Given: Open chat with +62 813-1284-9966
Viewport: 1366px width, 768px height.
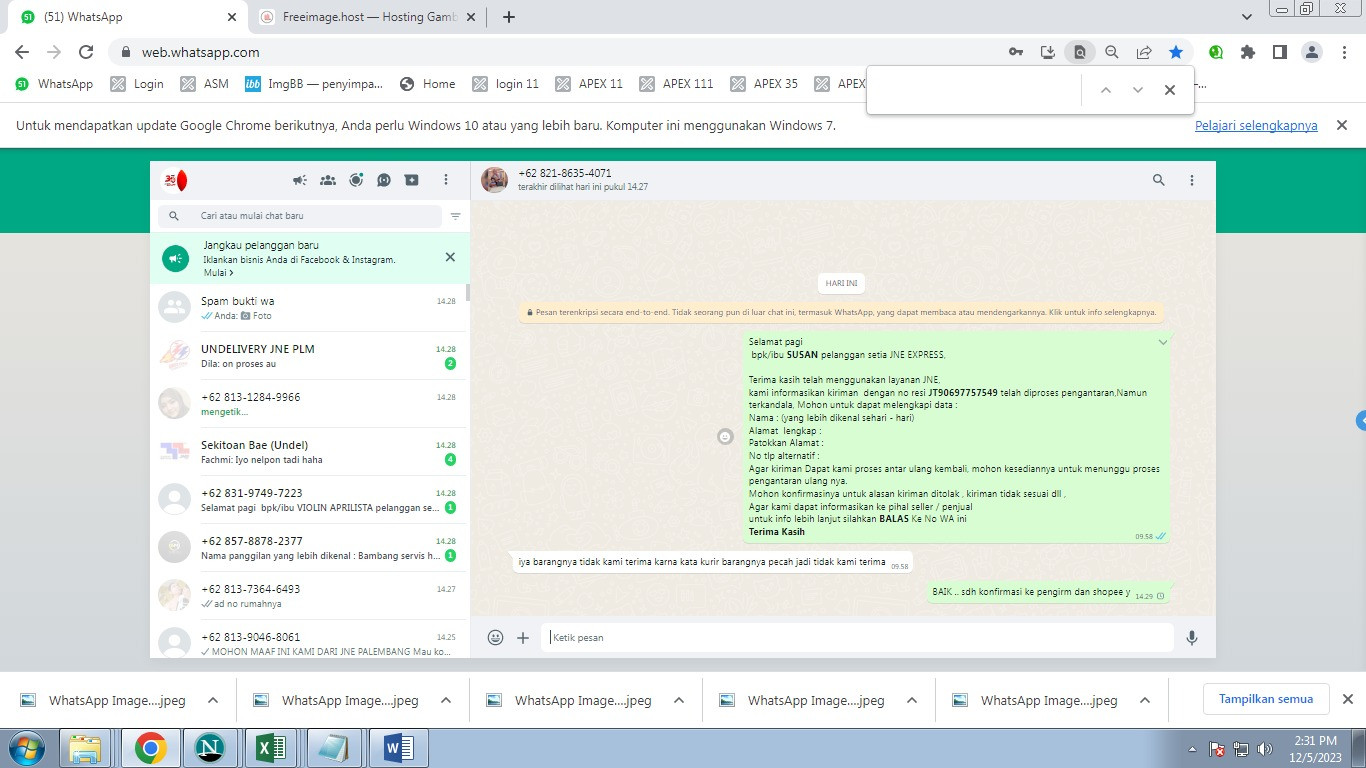Looking at the screenshot, I should click(x=308, y=403).
